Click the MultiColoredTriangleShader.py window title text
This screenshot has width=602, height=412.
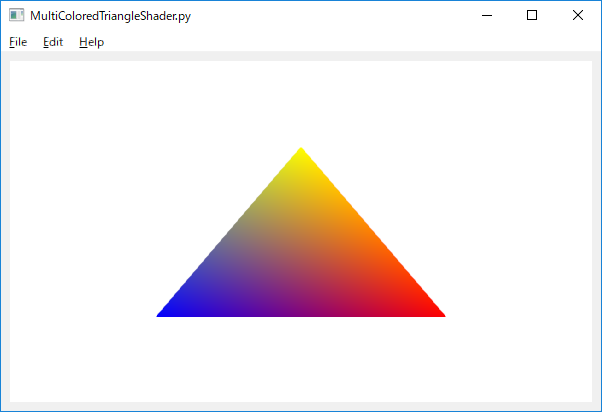[x=111, y=16]
